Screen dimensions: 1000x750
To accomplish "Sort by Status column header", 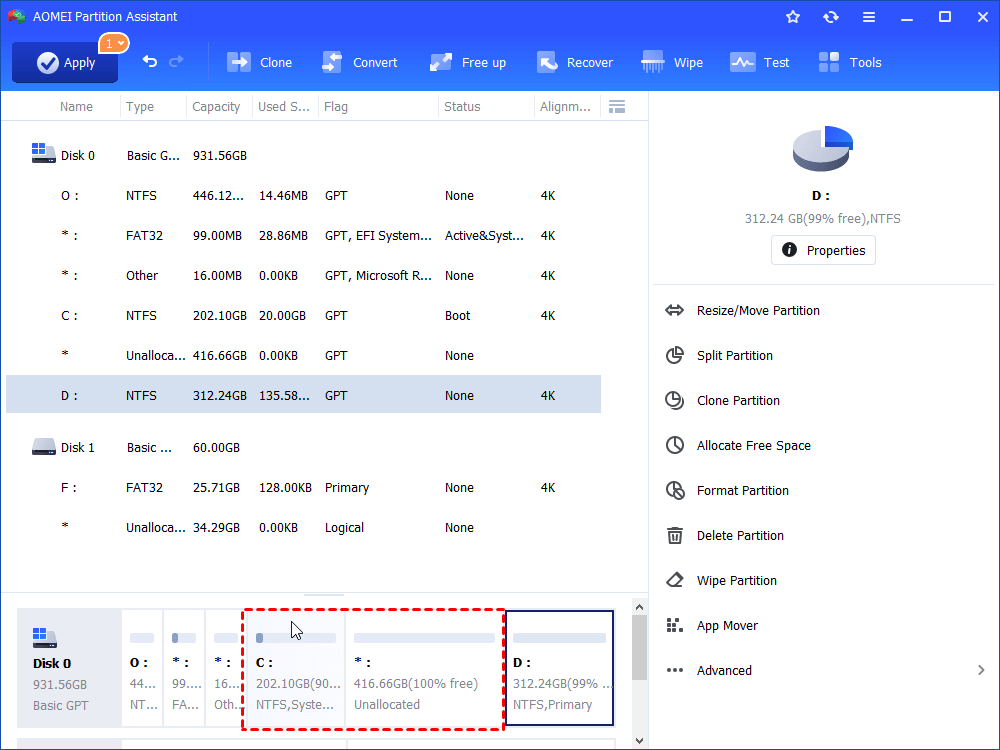I will tap(462, 107).
